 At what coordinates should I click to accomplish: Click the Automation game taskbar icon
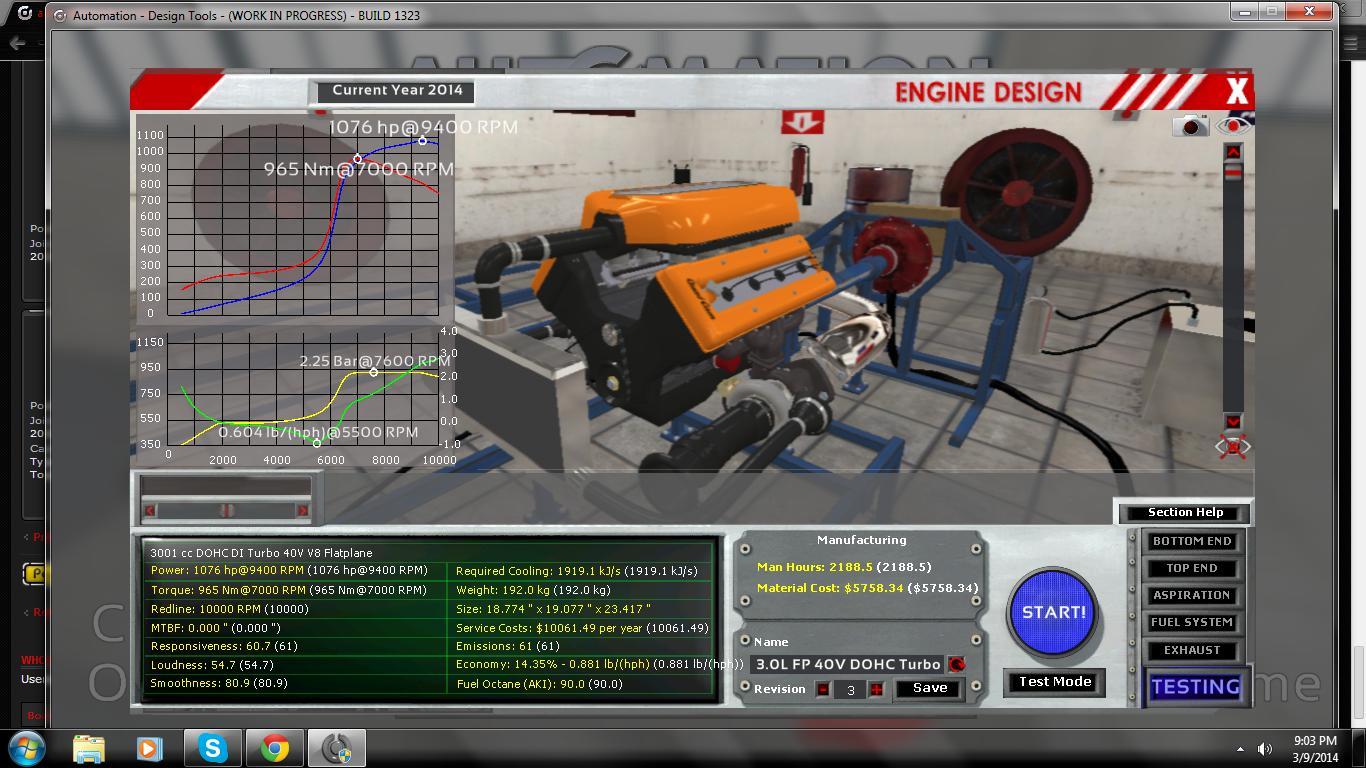[x=336, y=748]
